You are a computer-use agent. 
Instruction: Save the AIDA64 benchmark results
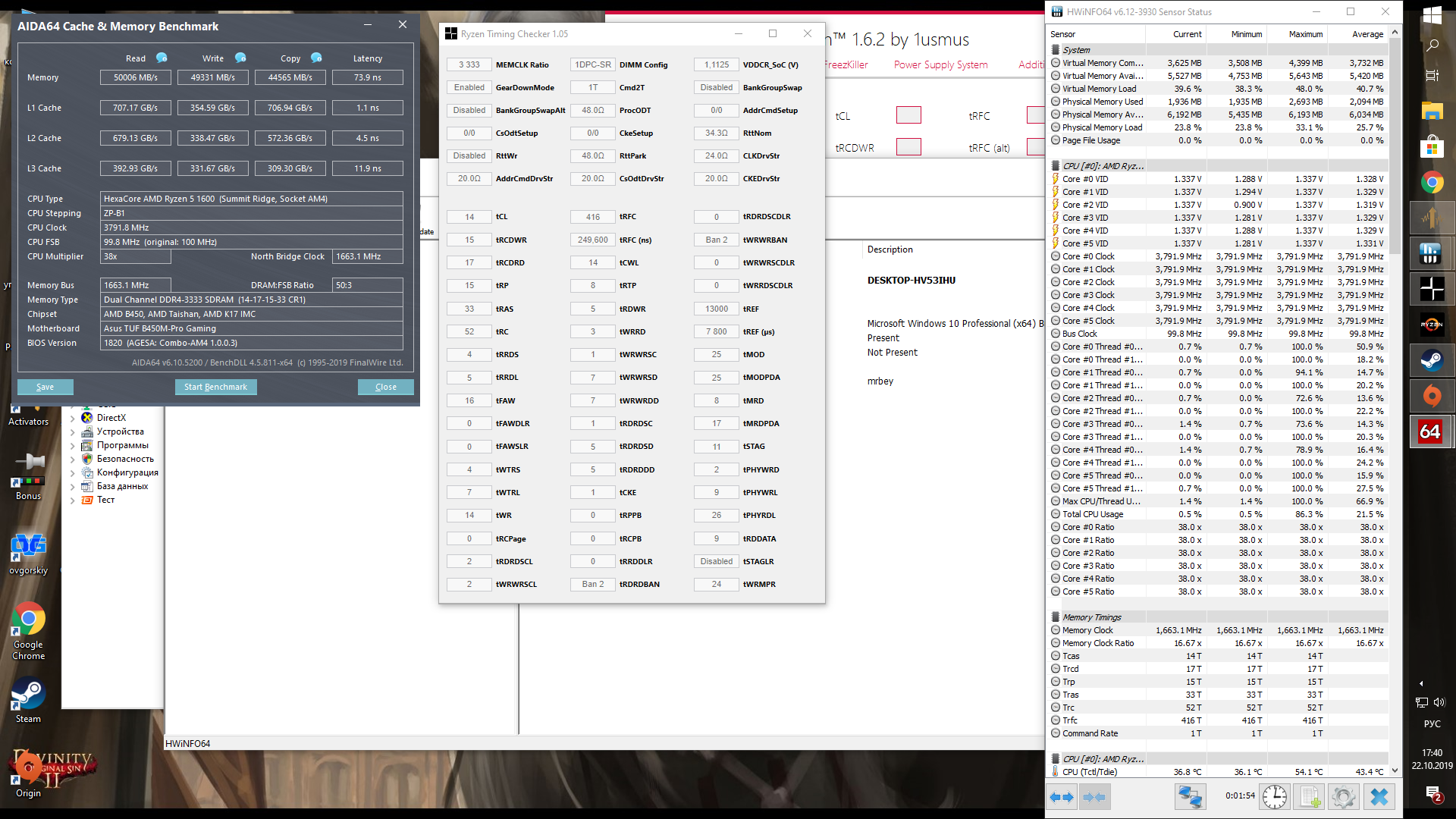tap(45, 387)
